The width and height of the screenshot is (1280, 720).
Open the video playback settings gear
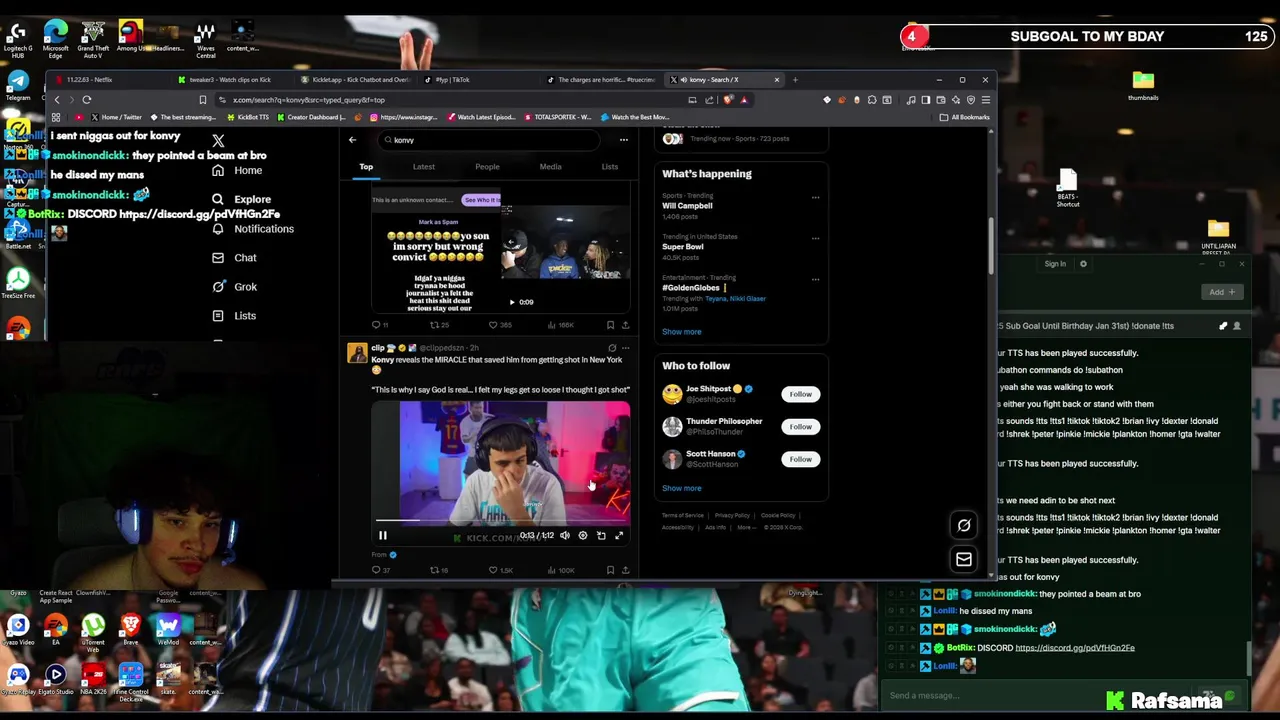pos(583,535)
